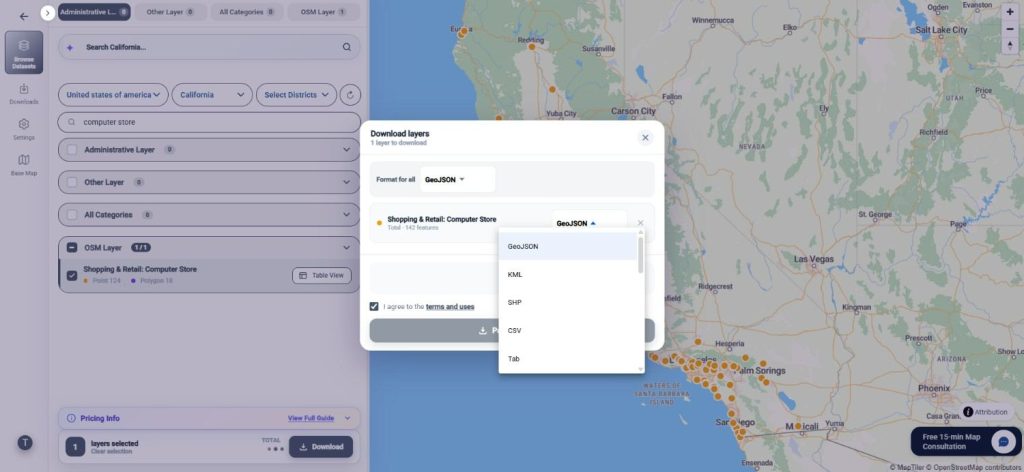Reset map bearing with compass button
1024x472 pixels.
coord(1010,45)
